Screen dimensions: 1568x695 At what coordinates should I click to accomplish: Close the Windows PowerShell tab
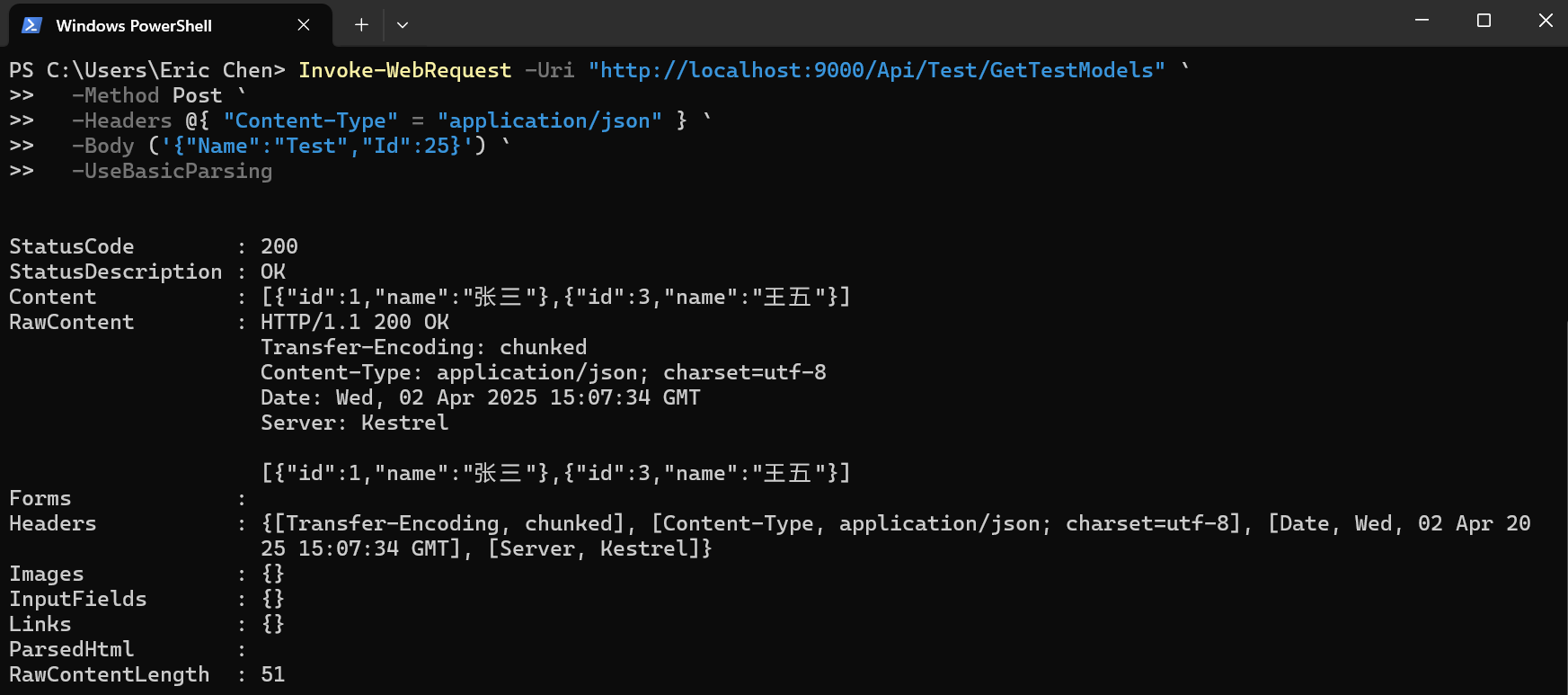[304, 25]
